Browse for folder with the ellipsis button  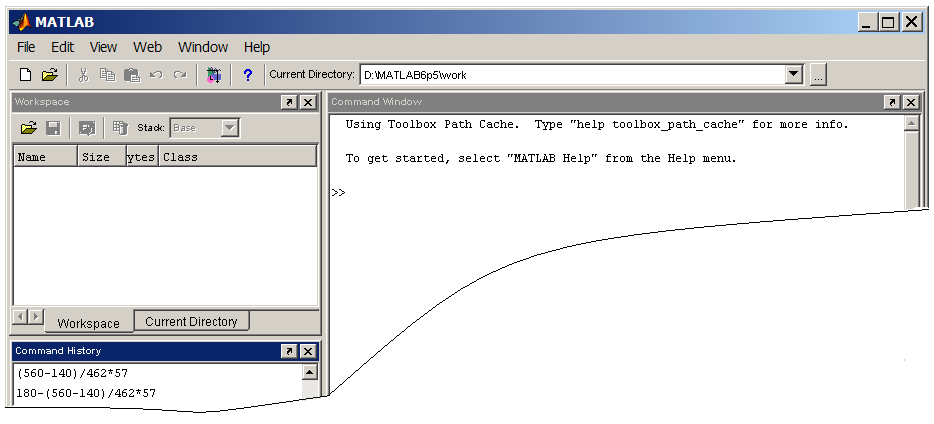(x=818, y=75)
